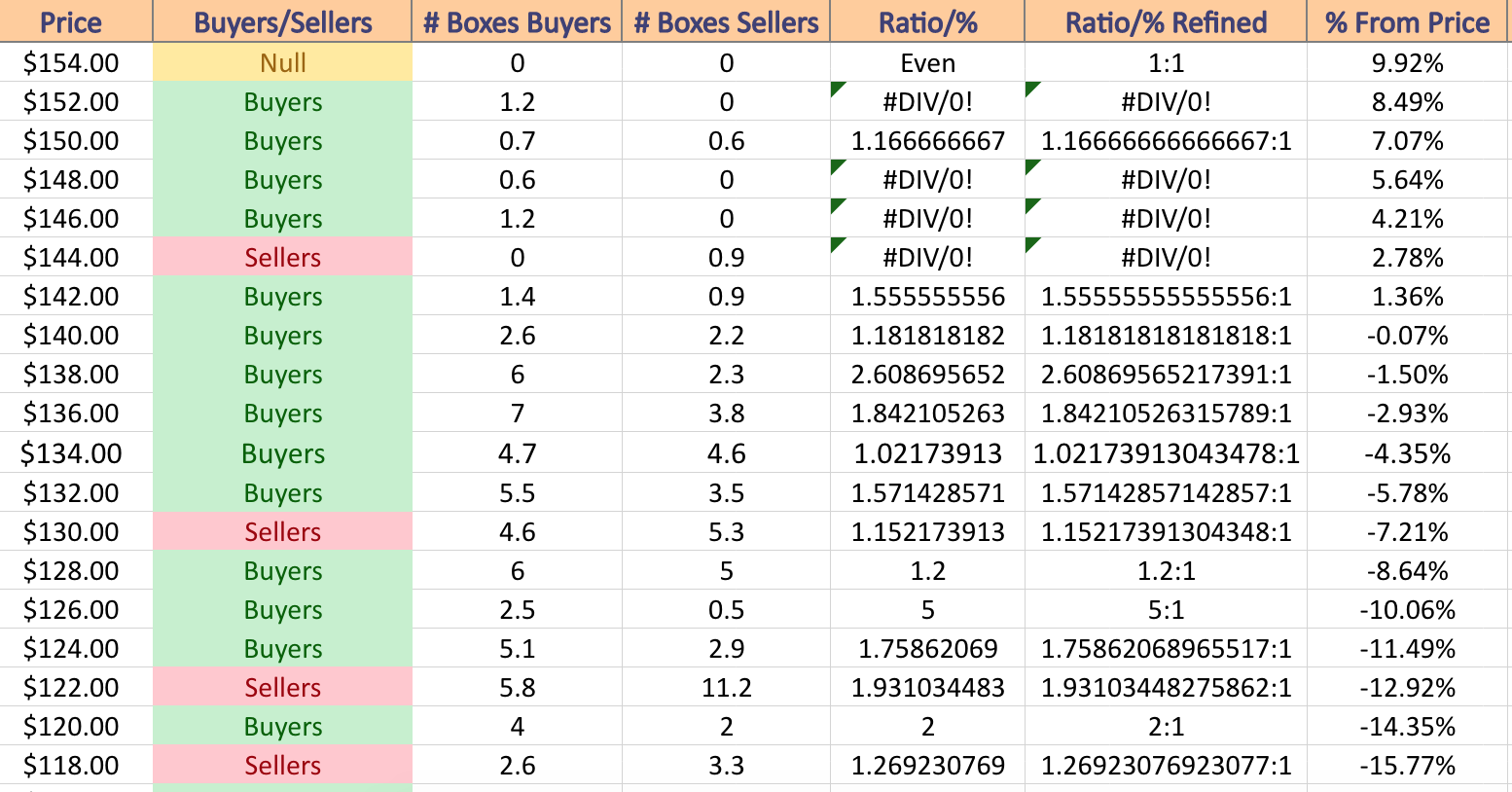The width and height of the screenshot is (1512, 792).
Task: Select the yellow Null cell at $154.00
Action: [282, 62]
